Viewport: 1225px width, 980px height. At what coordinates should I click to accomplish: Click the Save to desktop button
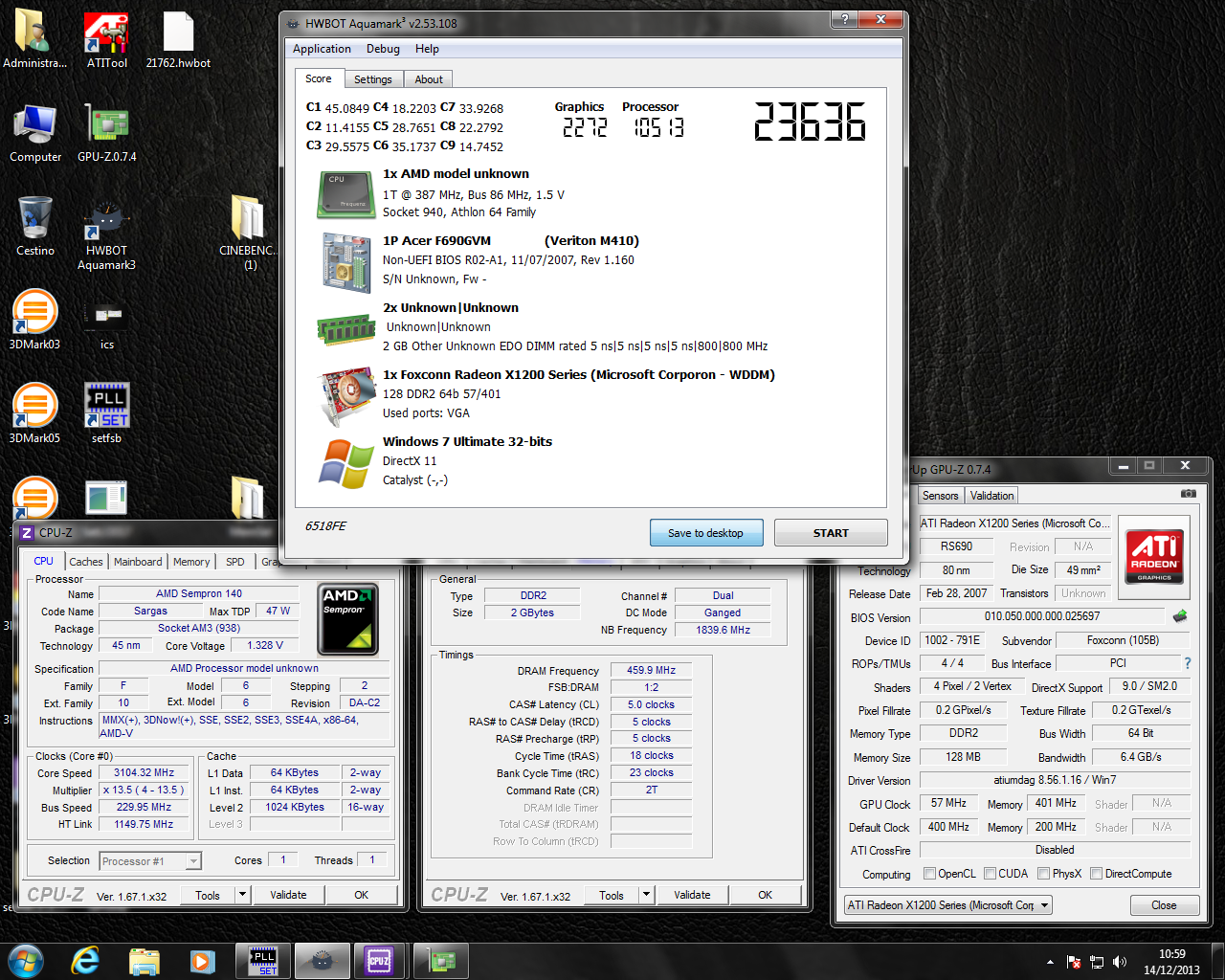tap(706, 533)
